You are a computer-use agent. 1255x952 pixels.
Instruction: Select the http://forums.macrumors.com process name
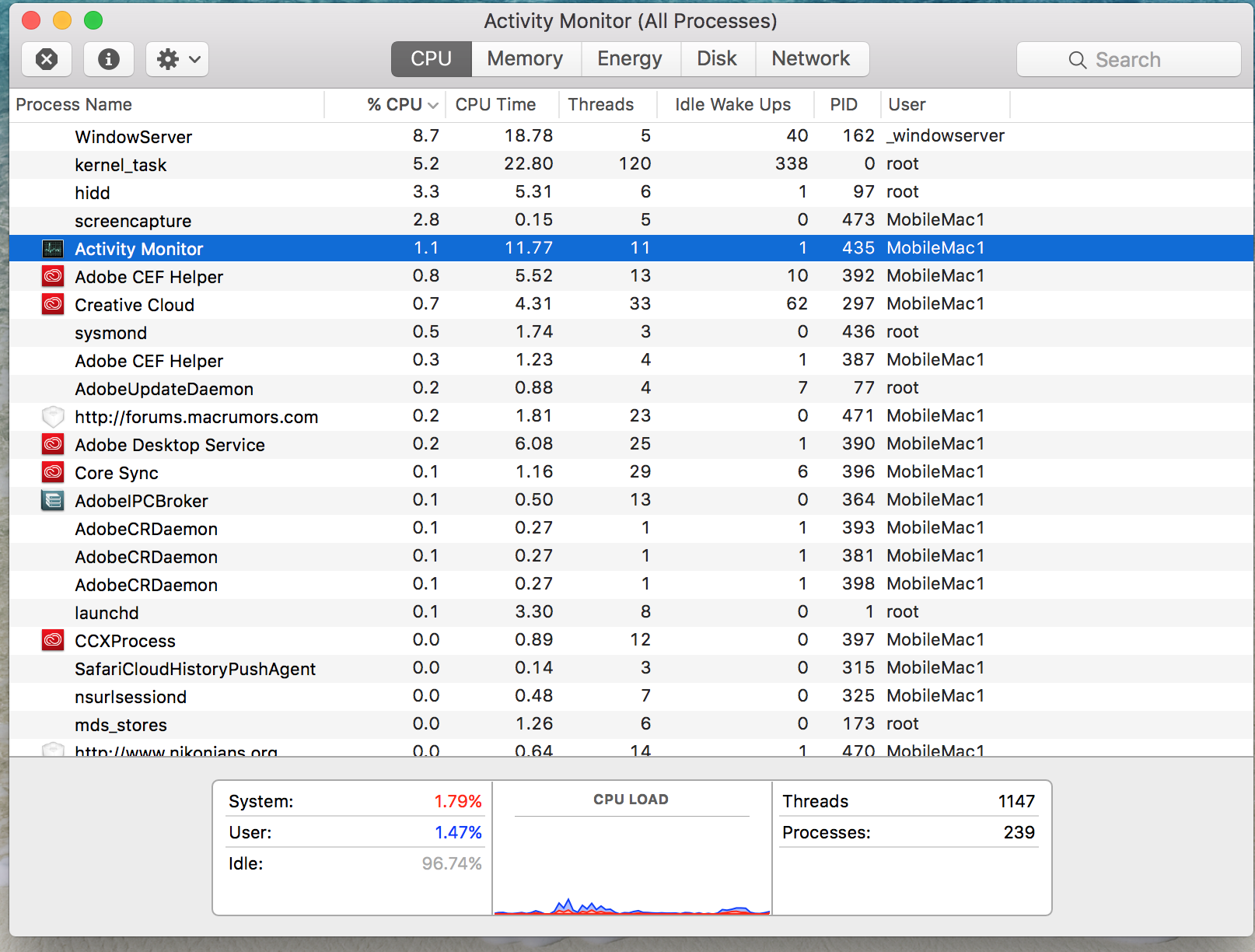(196, 417)
